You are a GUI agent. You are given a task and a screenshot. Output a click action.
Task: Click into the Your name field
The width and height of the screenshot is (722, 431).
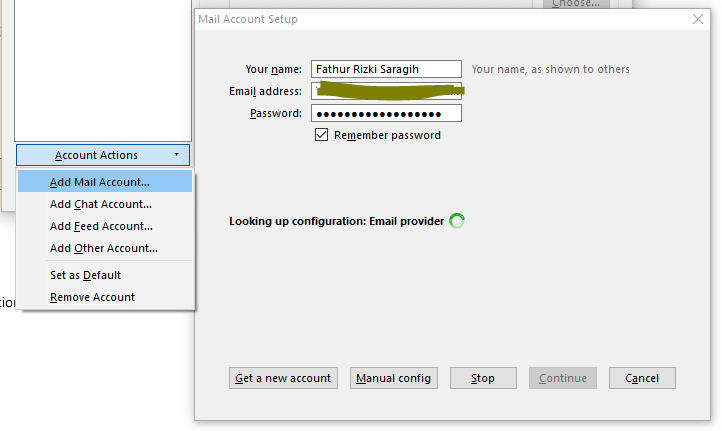click(x=386, y=69)
